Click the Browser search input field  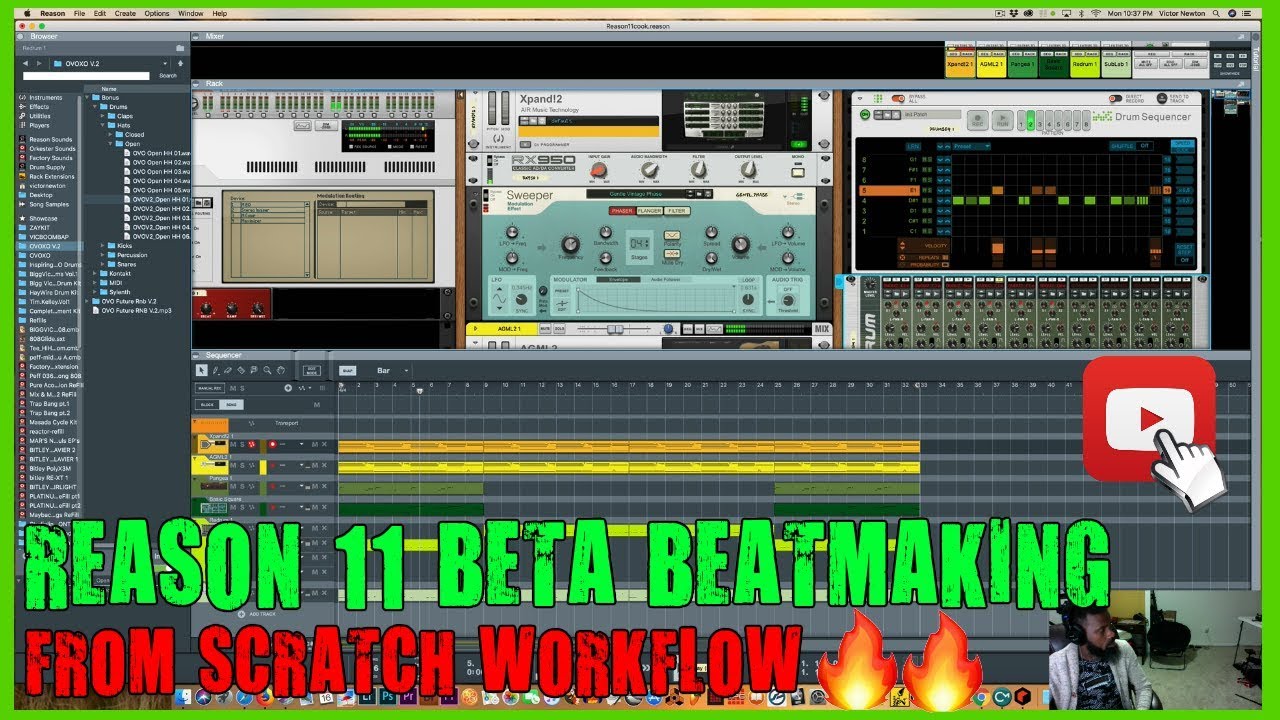[86, 76]
